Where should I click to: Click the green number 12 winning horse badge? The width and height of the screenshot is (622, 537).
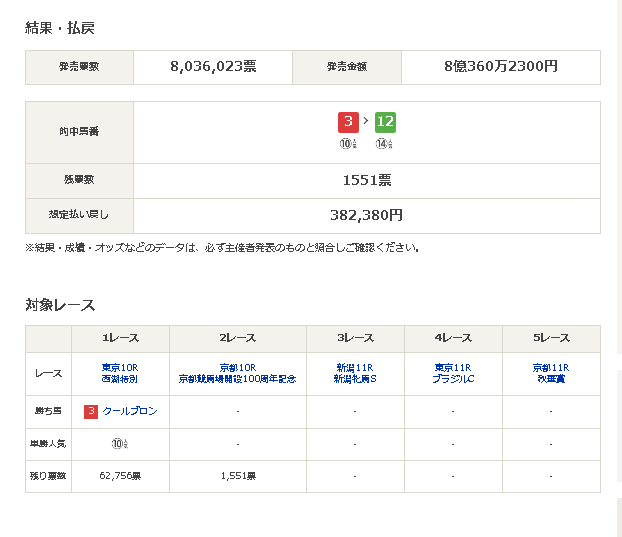tap(385, 122)
